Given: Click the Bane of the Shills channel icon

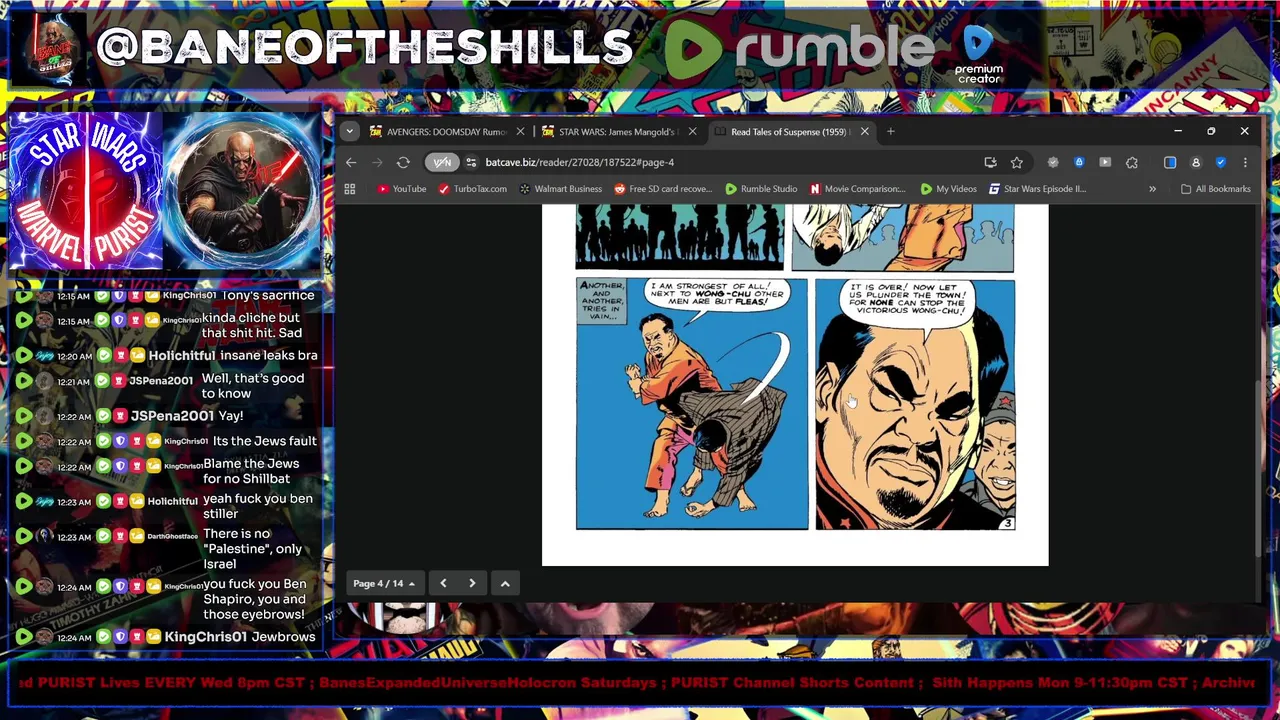Looking at the screenshot, I should 54,50.
